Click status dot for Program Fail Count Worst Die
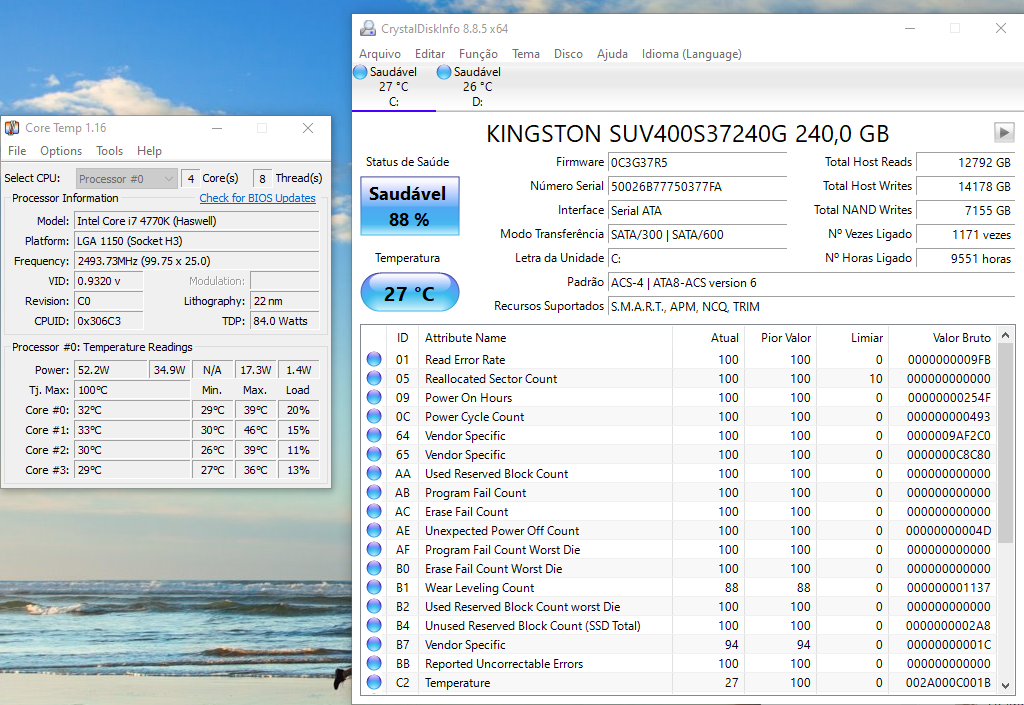Image resolution: width=1024 pixels, height=705 pixels. [374, 549]
